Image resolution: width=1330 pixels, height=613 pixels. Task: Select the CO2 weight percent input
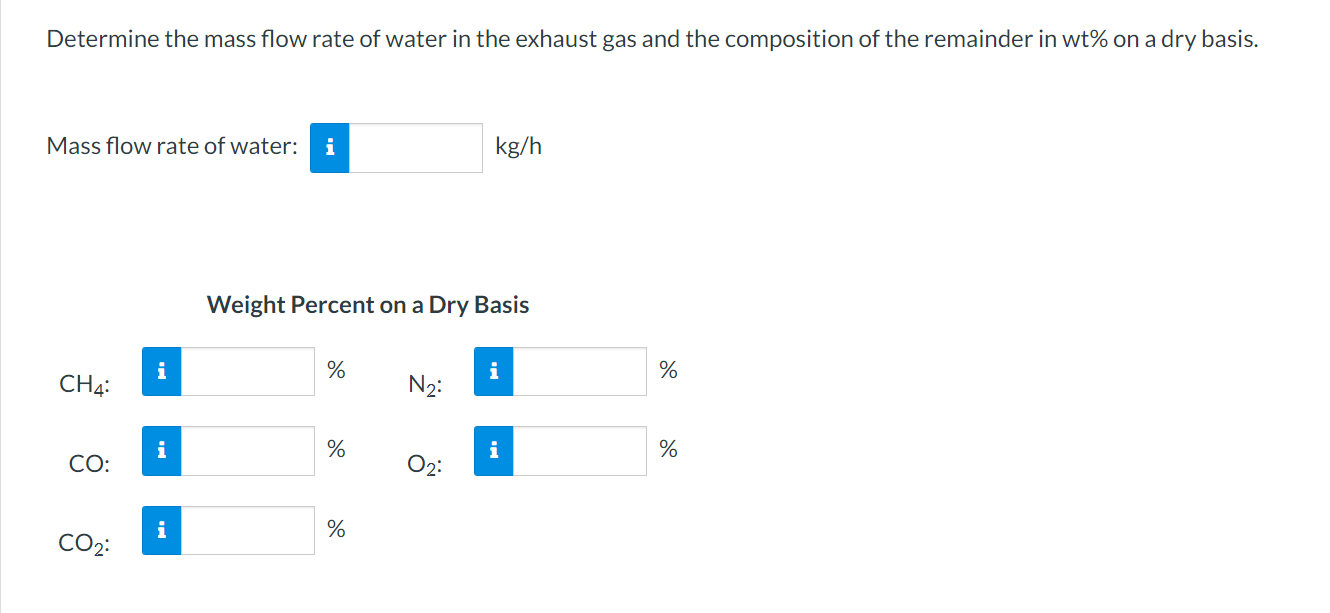click(x=247, y=530)
